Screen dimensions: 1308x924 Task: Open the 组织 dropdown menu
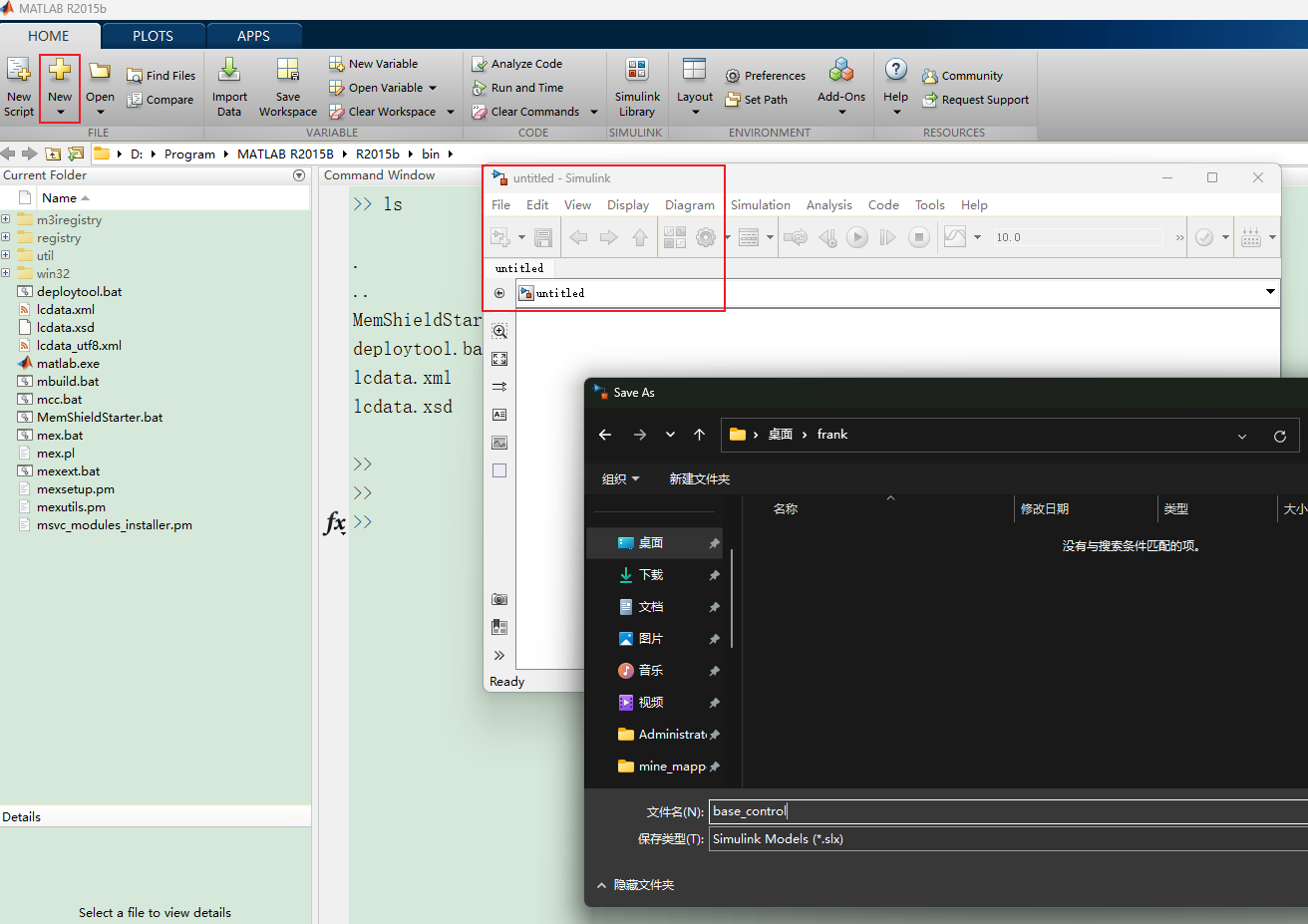(620, 478)
